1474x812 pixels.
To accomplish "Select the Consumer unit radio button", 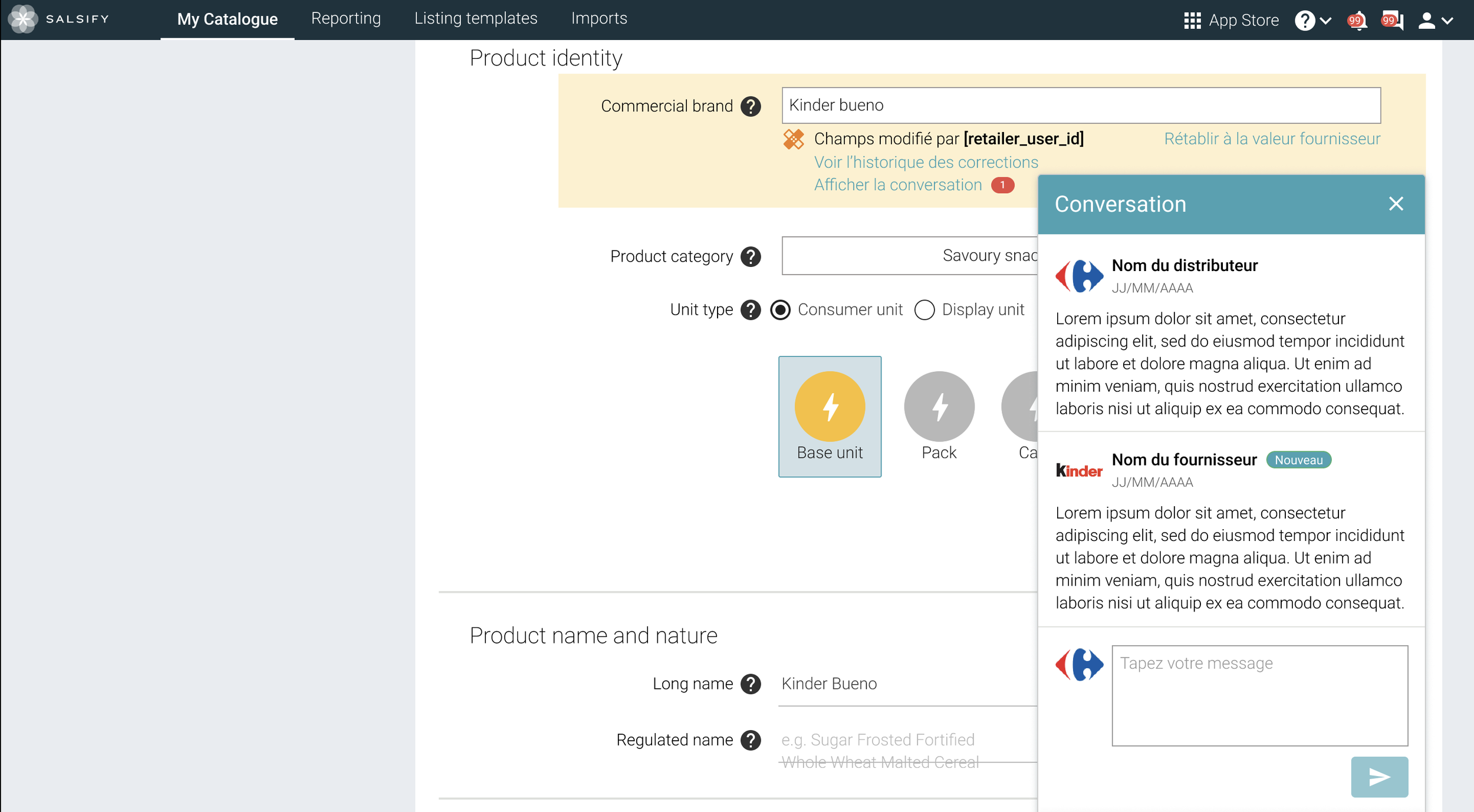I will pos(780,310).
